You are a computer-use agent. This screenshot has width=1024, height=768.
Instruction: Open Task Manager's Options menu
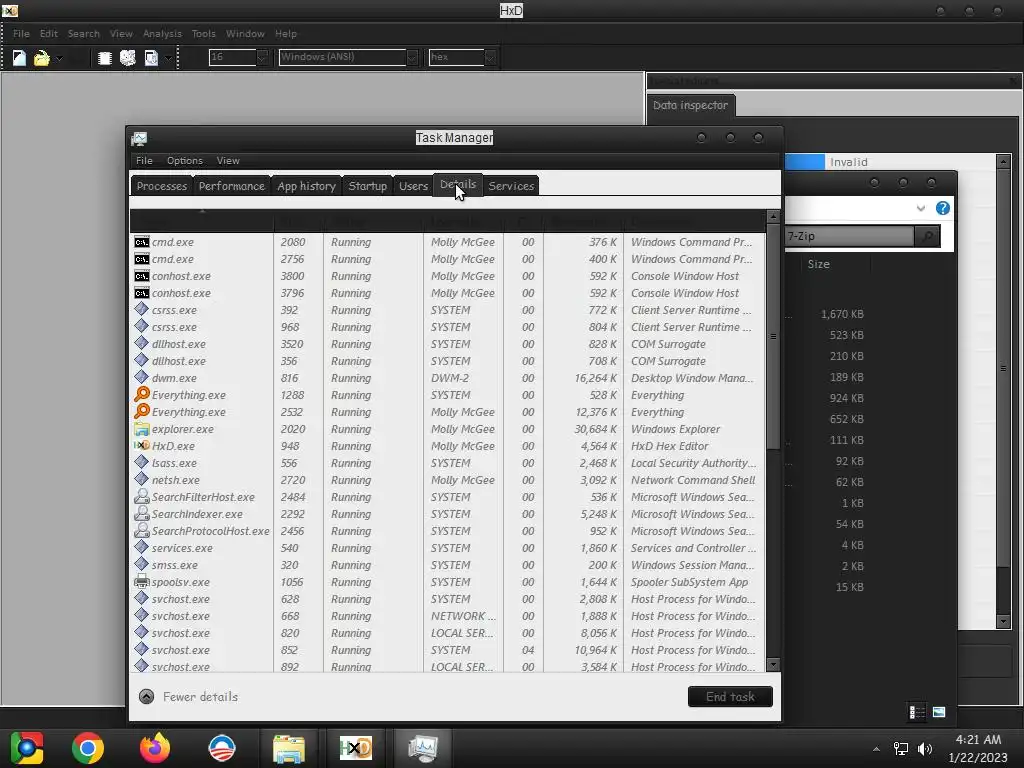185,161
